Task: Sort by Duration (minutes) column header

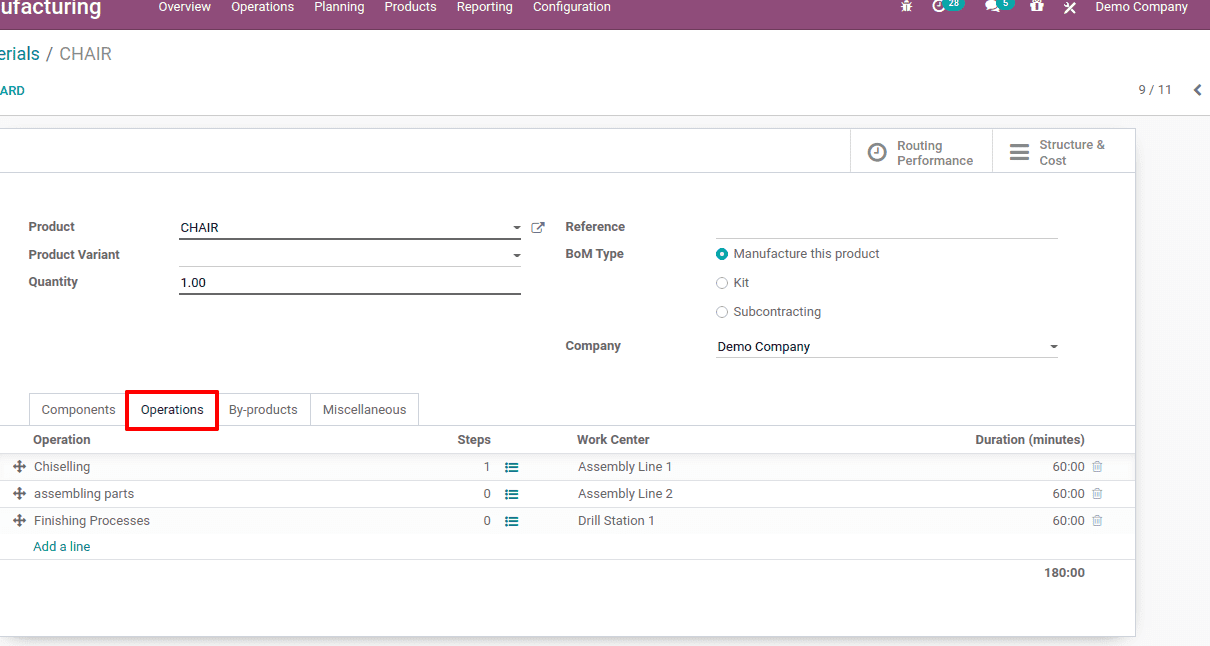Action: (x=1030, y=440)
